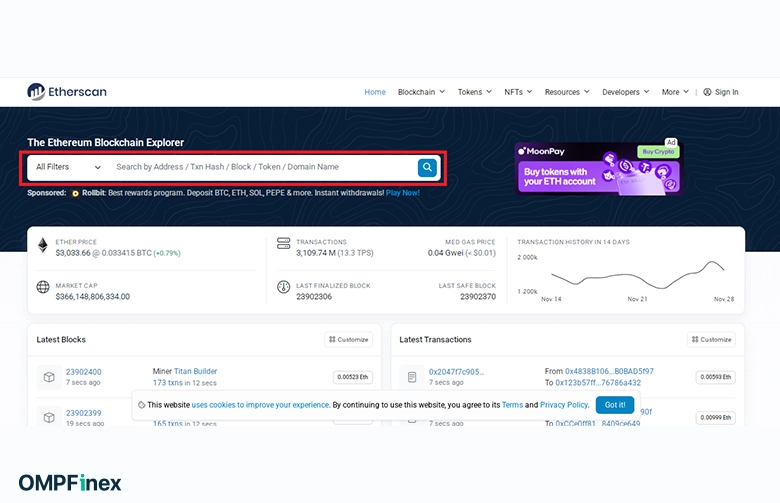780x503 pixels.
Task: Click the Sign In user icon
Action: pos(707,92)
